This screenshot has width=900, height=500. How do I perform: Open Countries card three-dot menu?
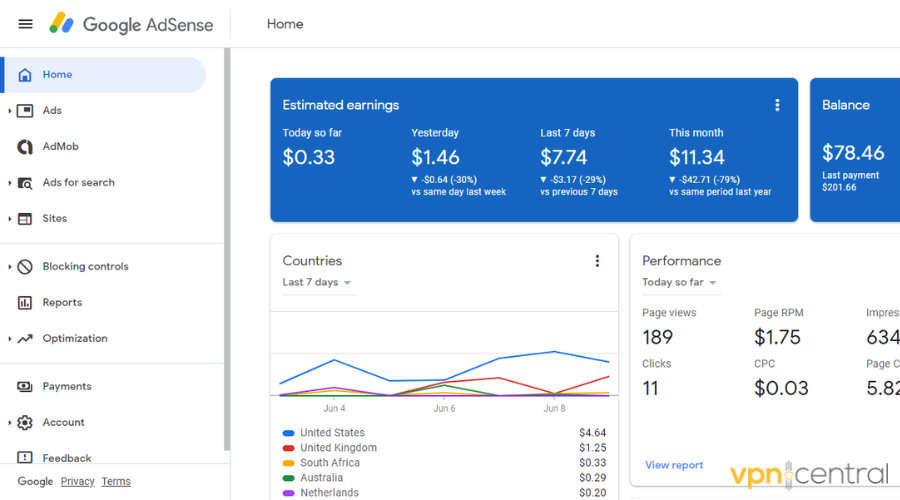tap(597, 261)
